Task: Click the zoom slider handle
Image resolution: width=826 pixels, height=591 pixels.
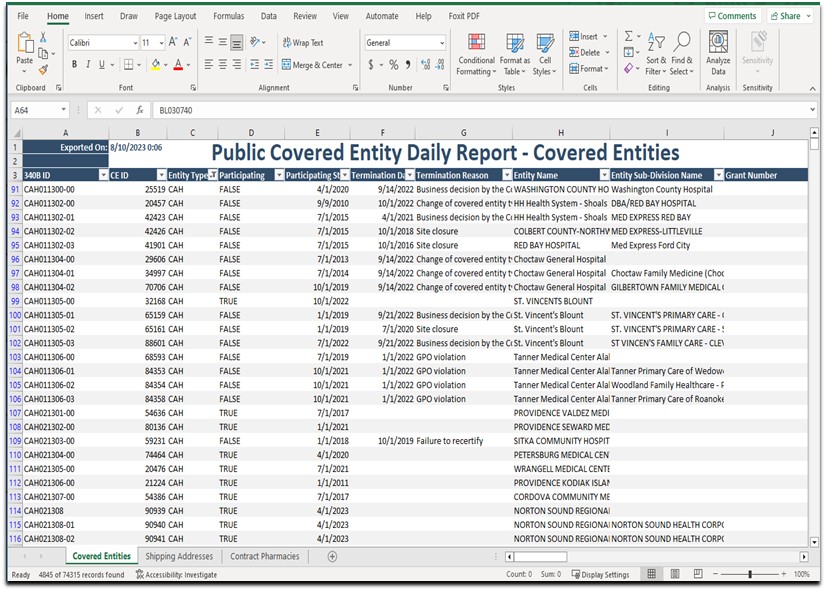Action: tap(750, 574)
